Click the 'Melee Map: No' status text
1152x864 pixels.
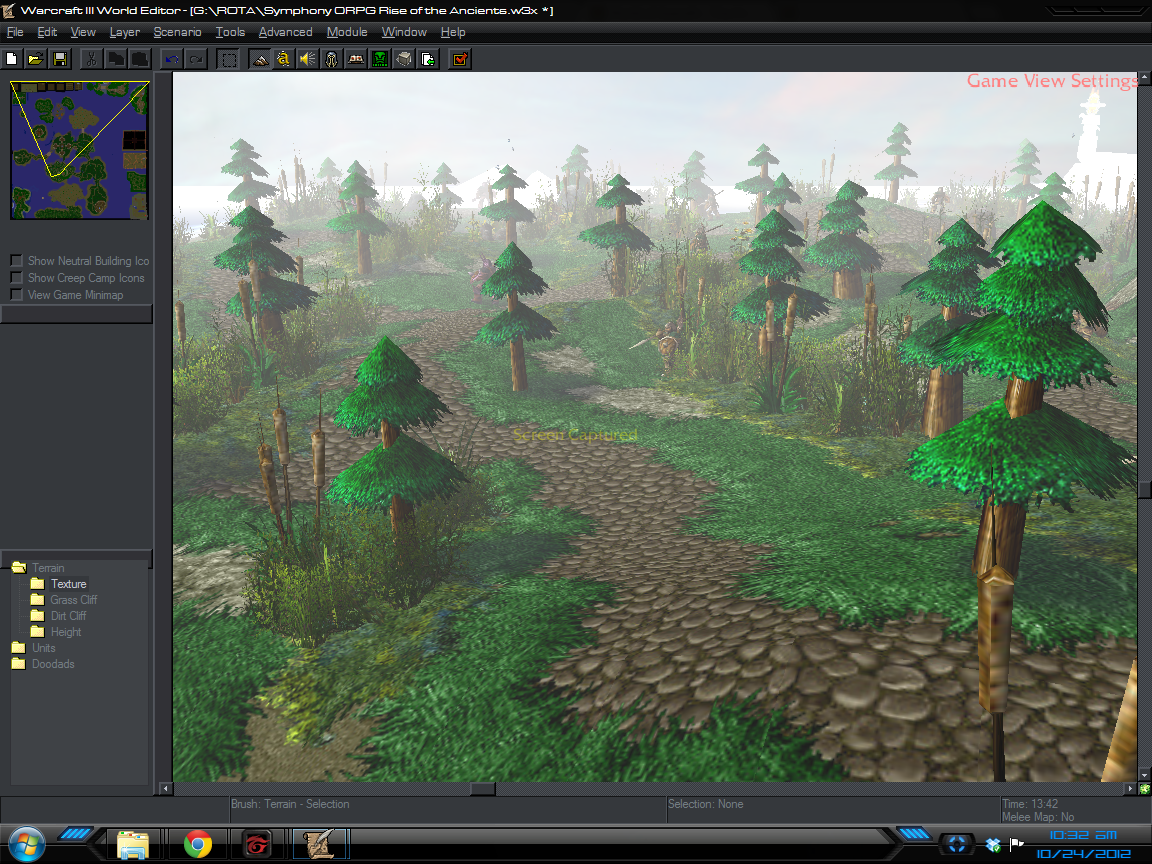[x=1037, y=817]
